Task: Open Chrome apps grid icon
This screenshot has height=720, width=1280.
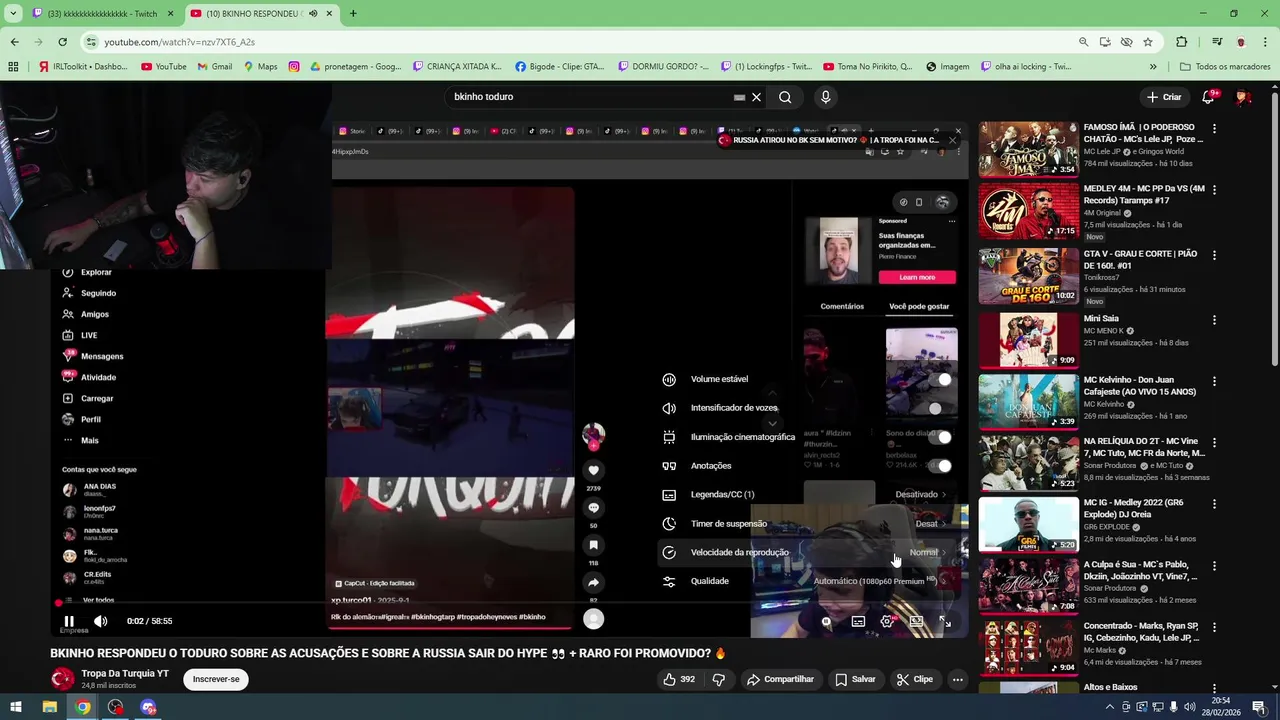Action: [x=13, y=67]
